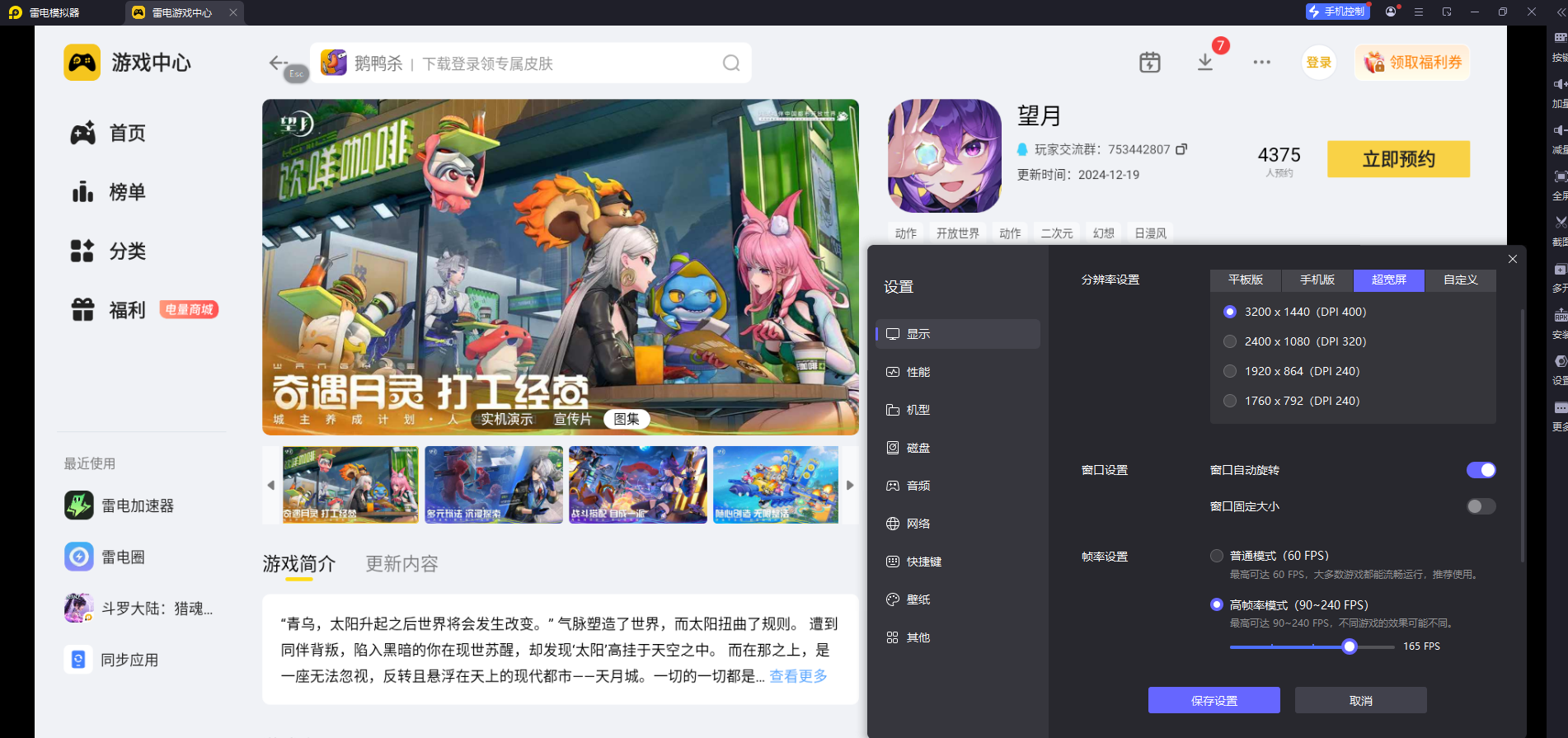The height and width of the screenshot is (738, 1568).
Task: Launch 雷电加速器 from recently used
Action: (x=120, y=505)
